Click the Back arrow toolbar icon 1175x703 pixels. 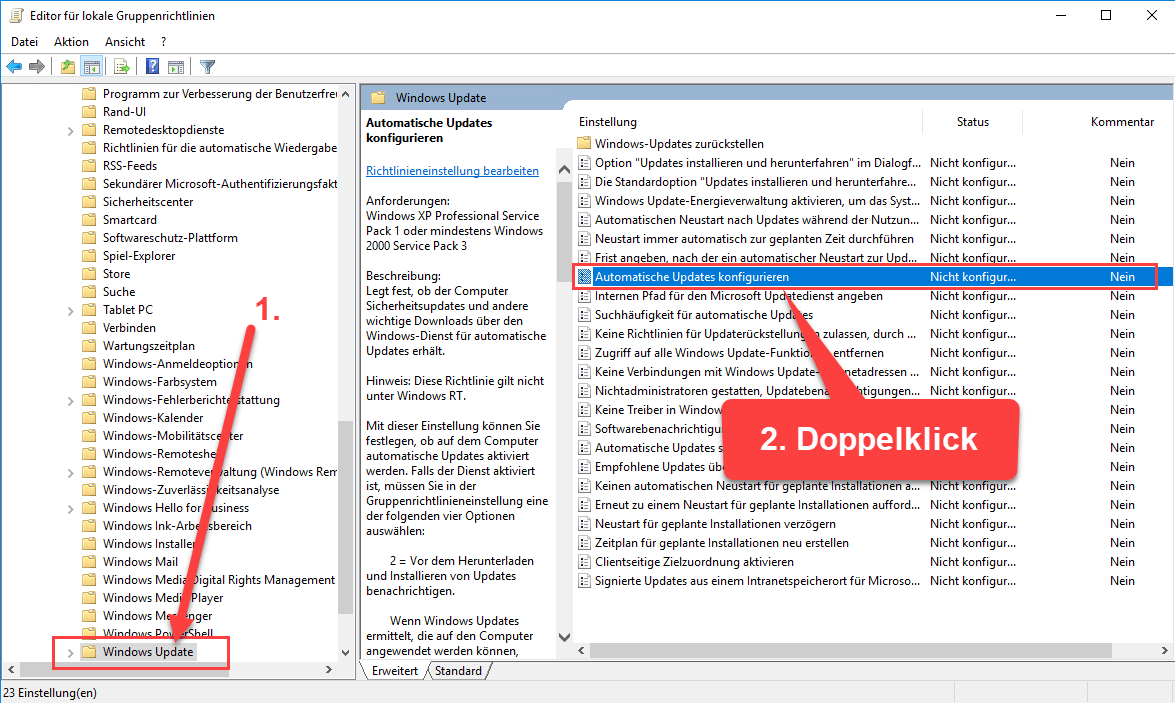point(13,67)
